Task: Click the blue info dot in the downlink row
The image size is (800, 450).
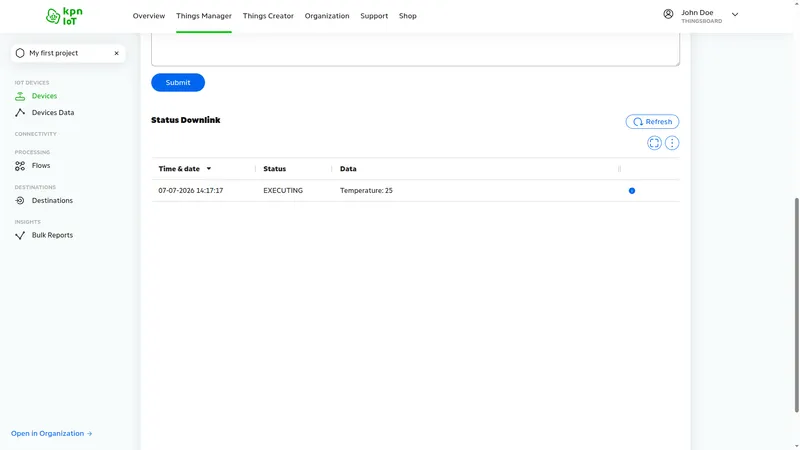Action: 632,191
